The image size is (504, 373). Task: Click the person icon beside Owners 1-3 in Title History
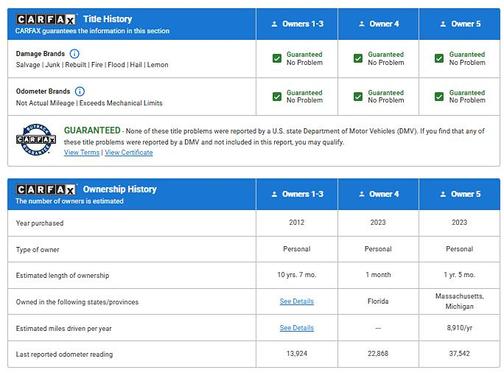[274, 24]
